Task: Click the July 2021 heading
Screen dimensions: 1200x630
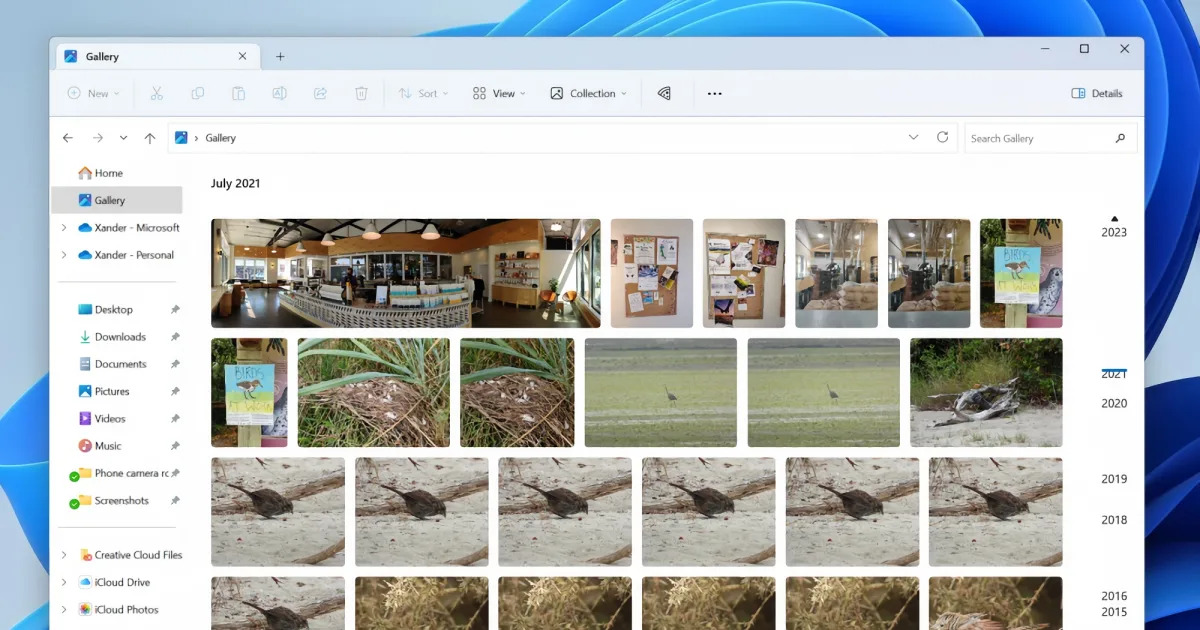Action: pos(236,183)
